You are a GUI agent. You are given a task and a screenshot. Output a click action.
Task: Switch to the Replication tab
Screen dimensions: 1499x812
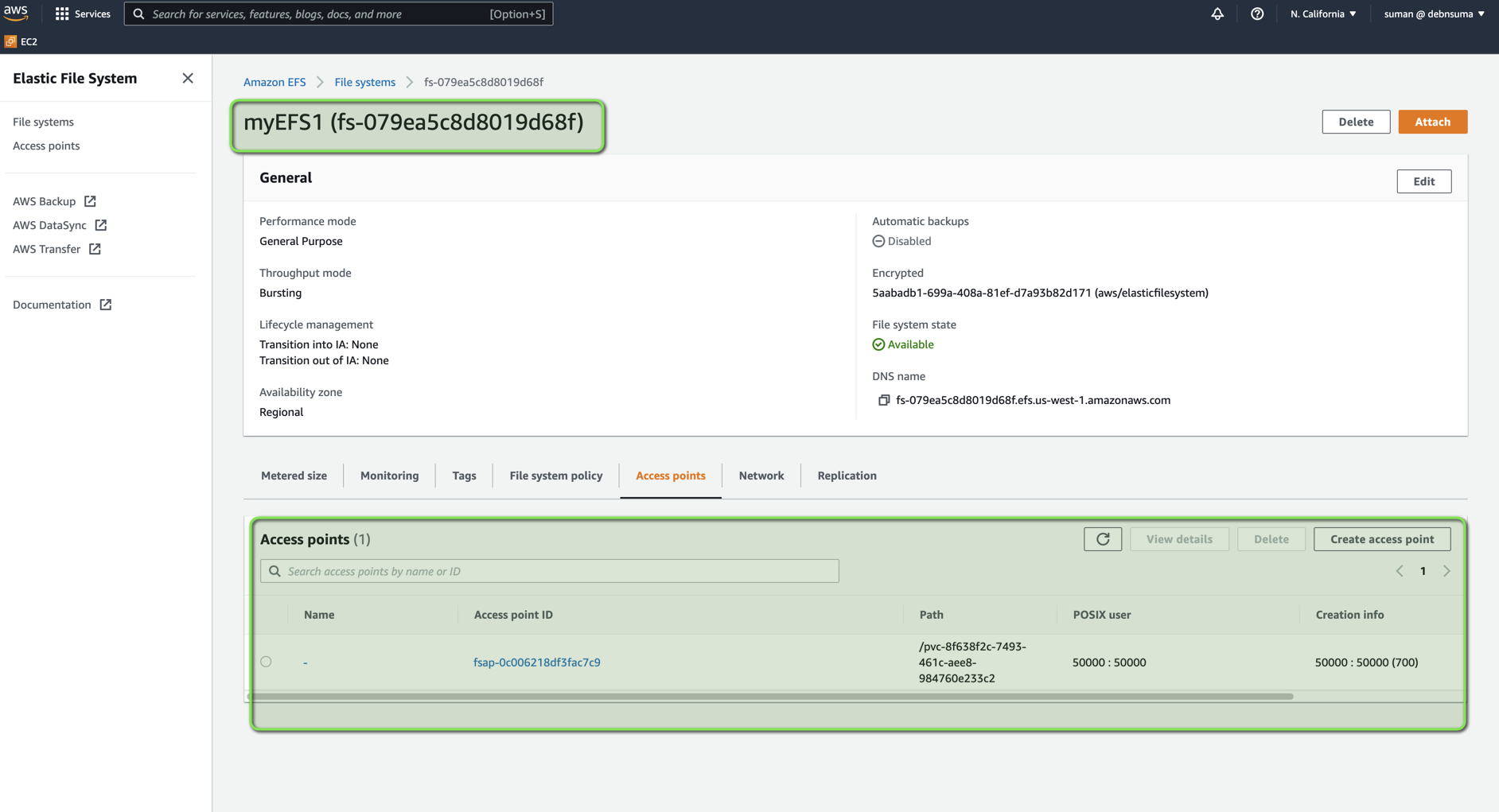click(x=847, y=476)
